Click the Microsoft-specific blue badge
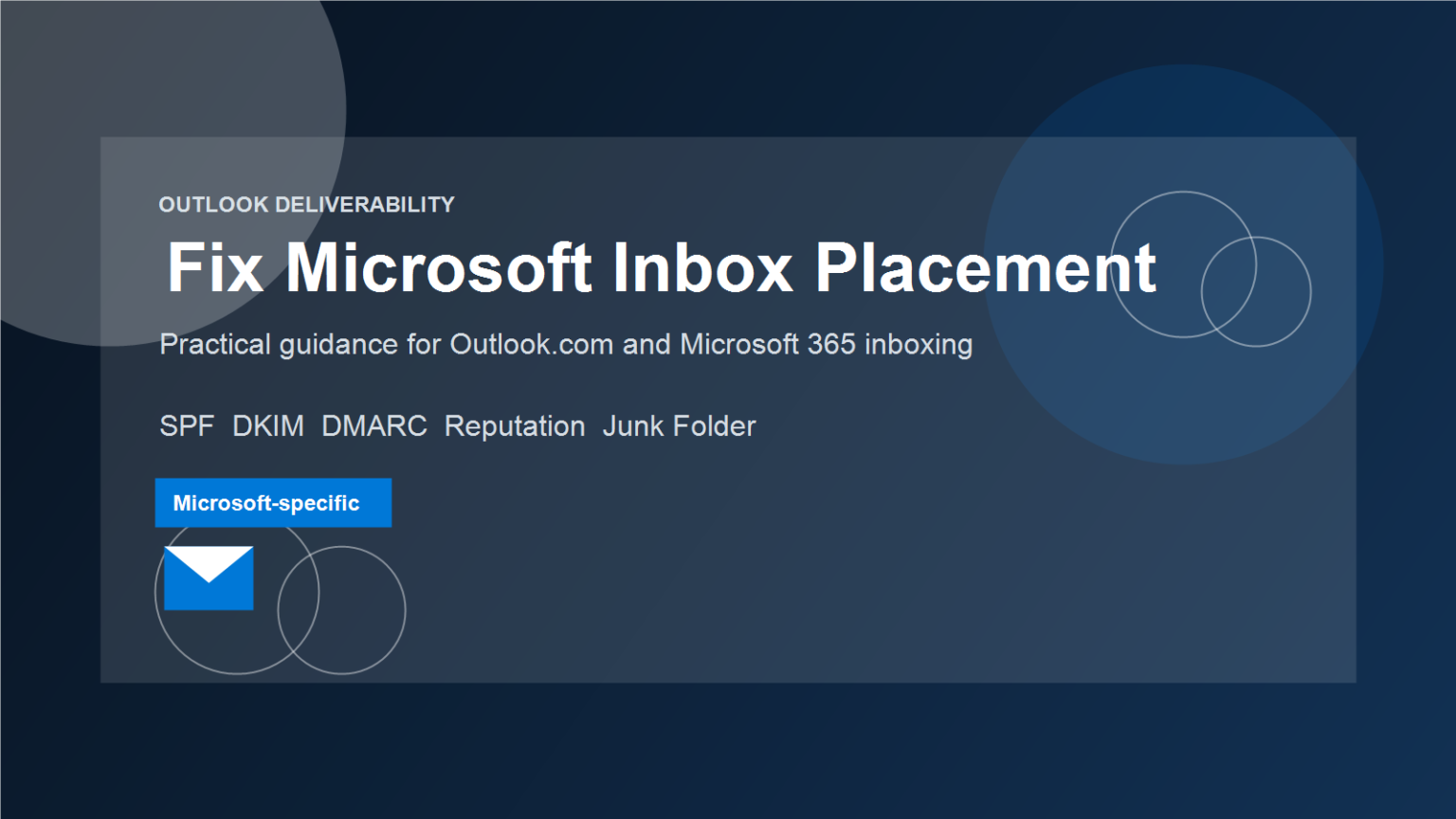Image resolution: width=1456 pixels, height=819 pixels. (273, 502)
